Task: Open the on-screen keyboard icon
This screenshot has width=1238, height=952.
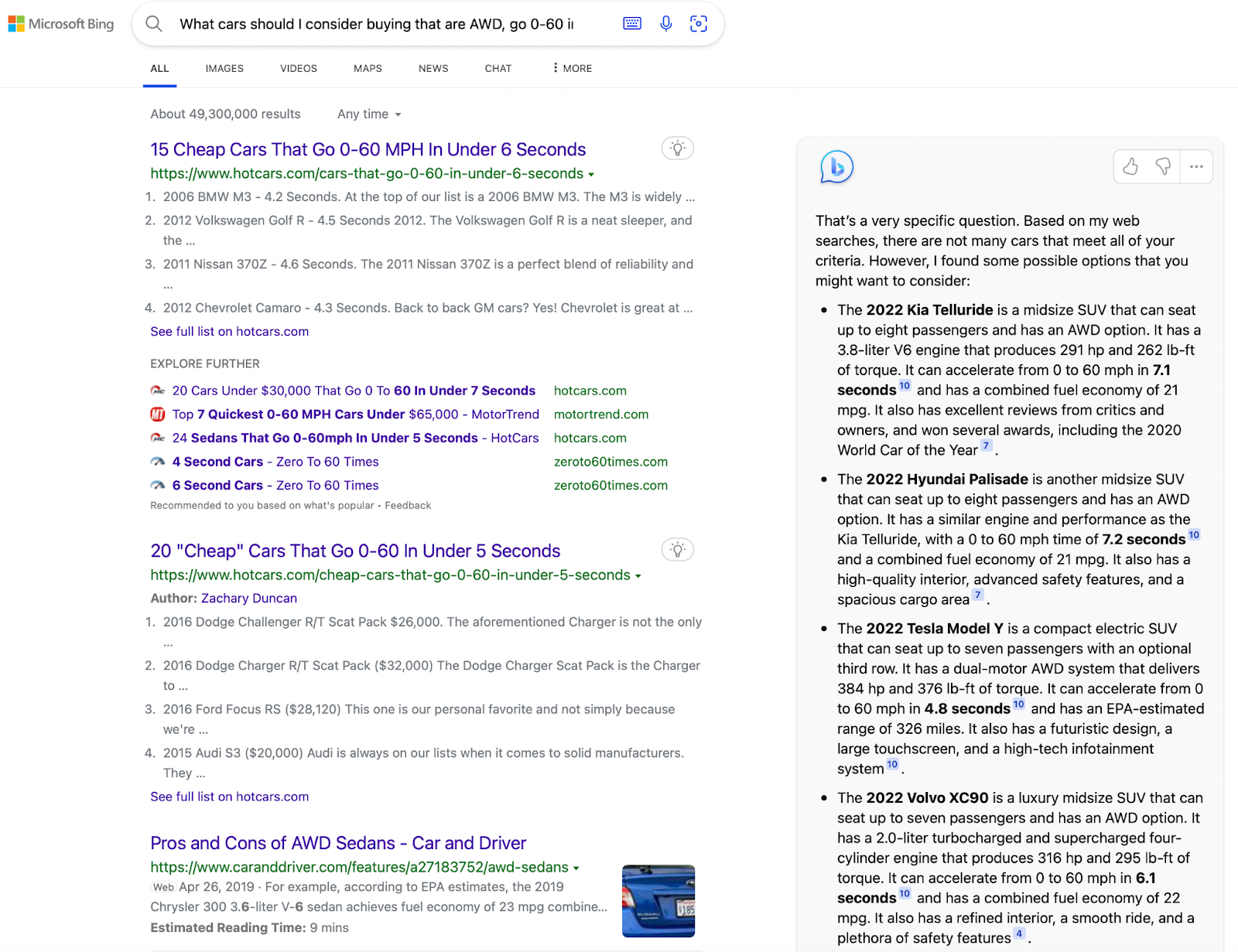Action: 632,24
